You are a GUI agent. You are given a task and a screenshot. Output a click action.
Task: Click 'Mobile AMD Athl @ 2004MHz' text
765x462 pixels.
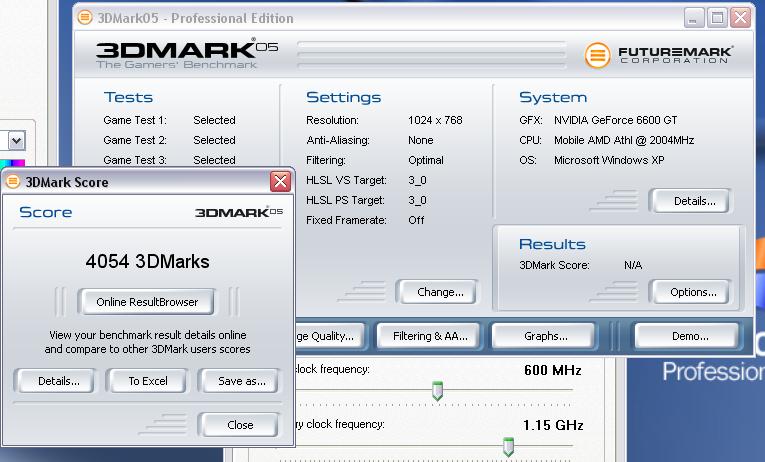click(x=624, y=140)
